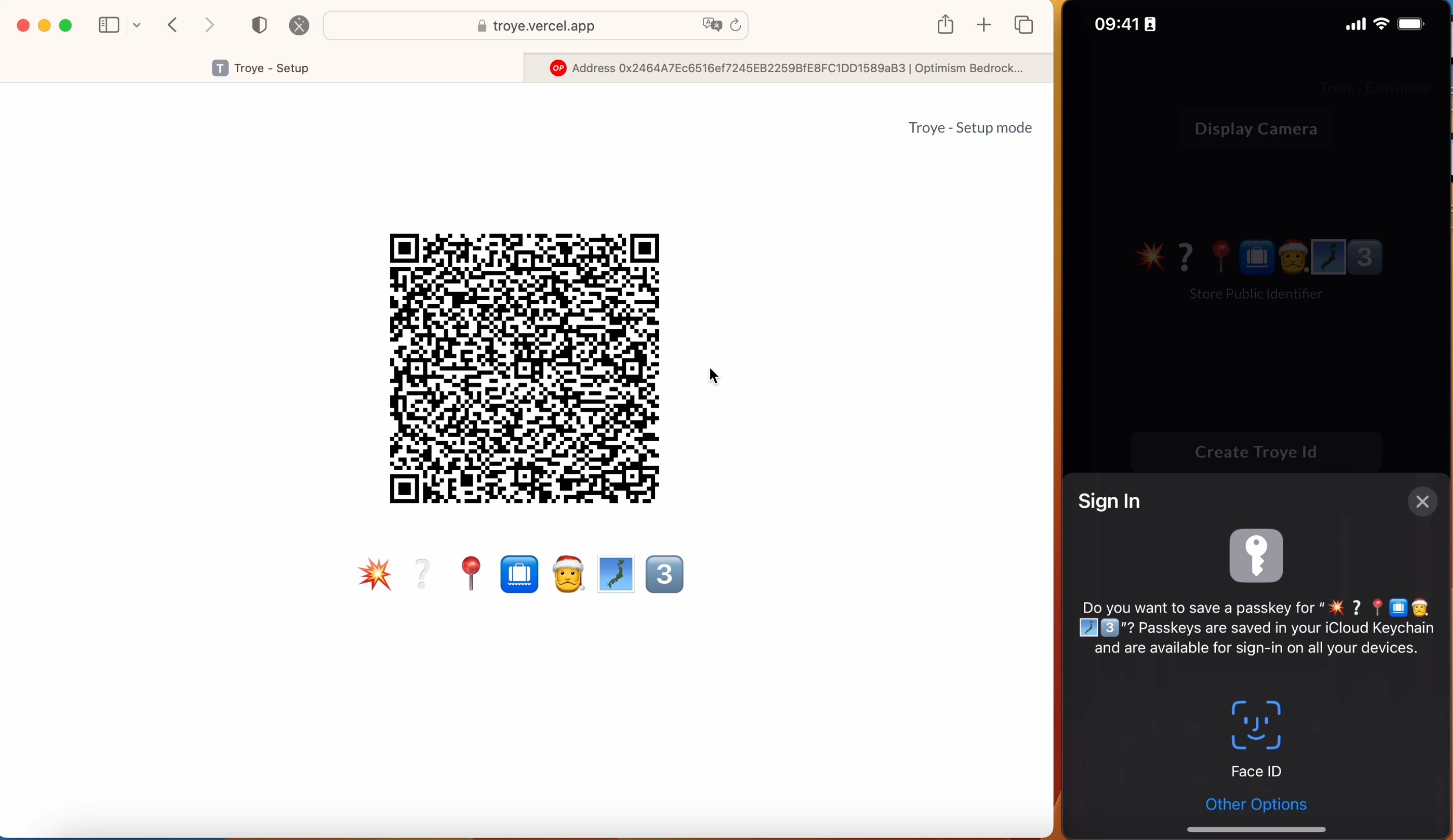The image size is (1453, 840).
Task: Show the tab overview
Action: pyautogui.click(x=1024, y=25)
